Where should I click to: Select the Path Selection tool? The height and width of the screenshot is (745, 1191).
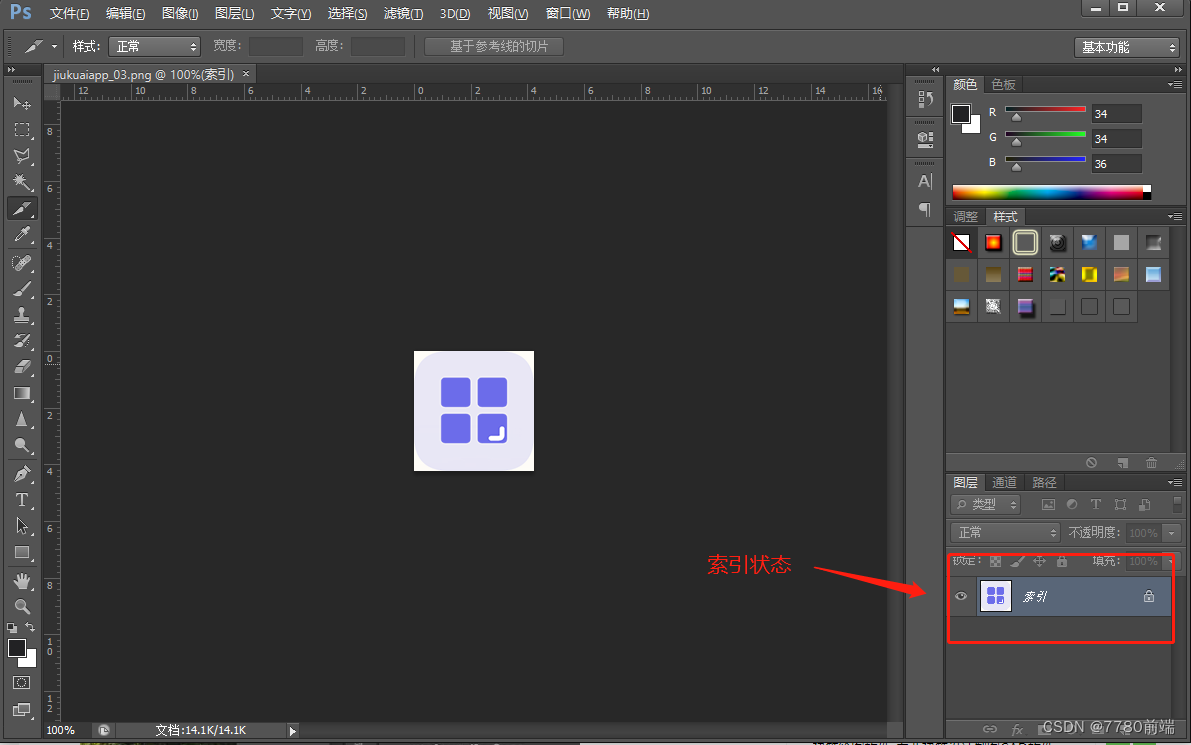pyautogui.click(x=22, y=526)
